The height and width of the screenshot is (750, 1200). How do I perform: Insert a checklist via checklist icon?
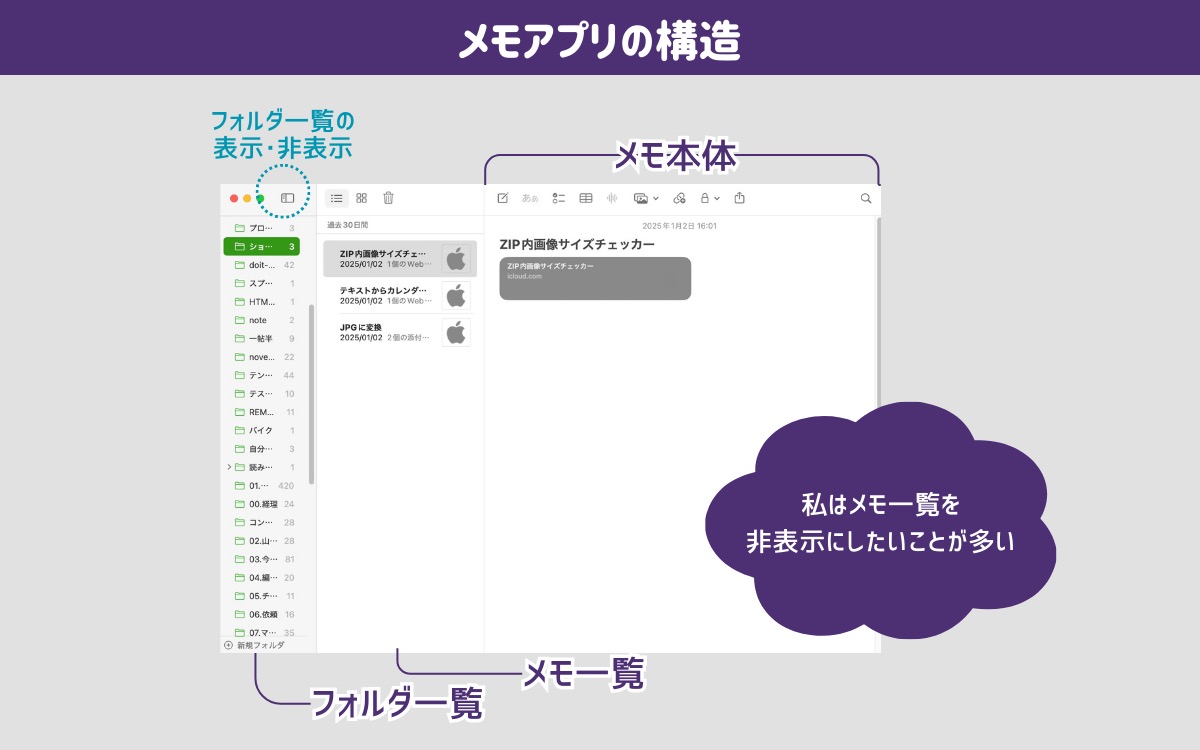[559, 198]
